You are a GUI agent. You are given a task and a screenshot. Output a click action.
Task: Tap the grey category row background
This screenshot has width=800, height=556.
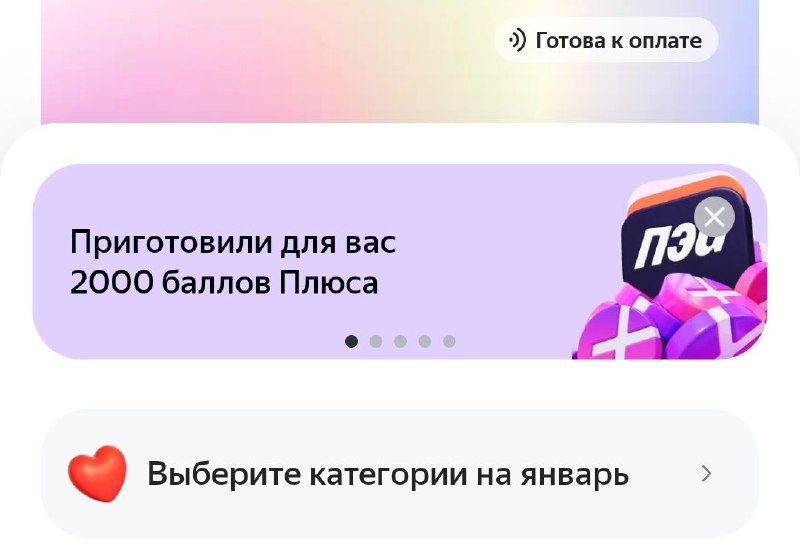tap(399, 473)
